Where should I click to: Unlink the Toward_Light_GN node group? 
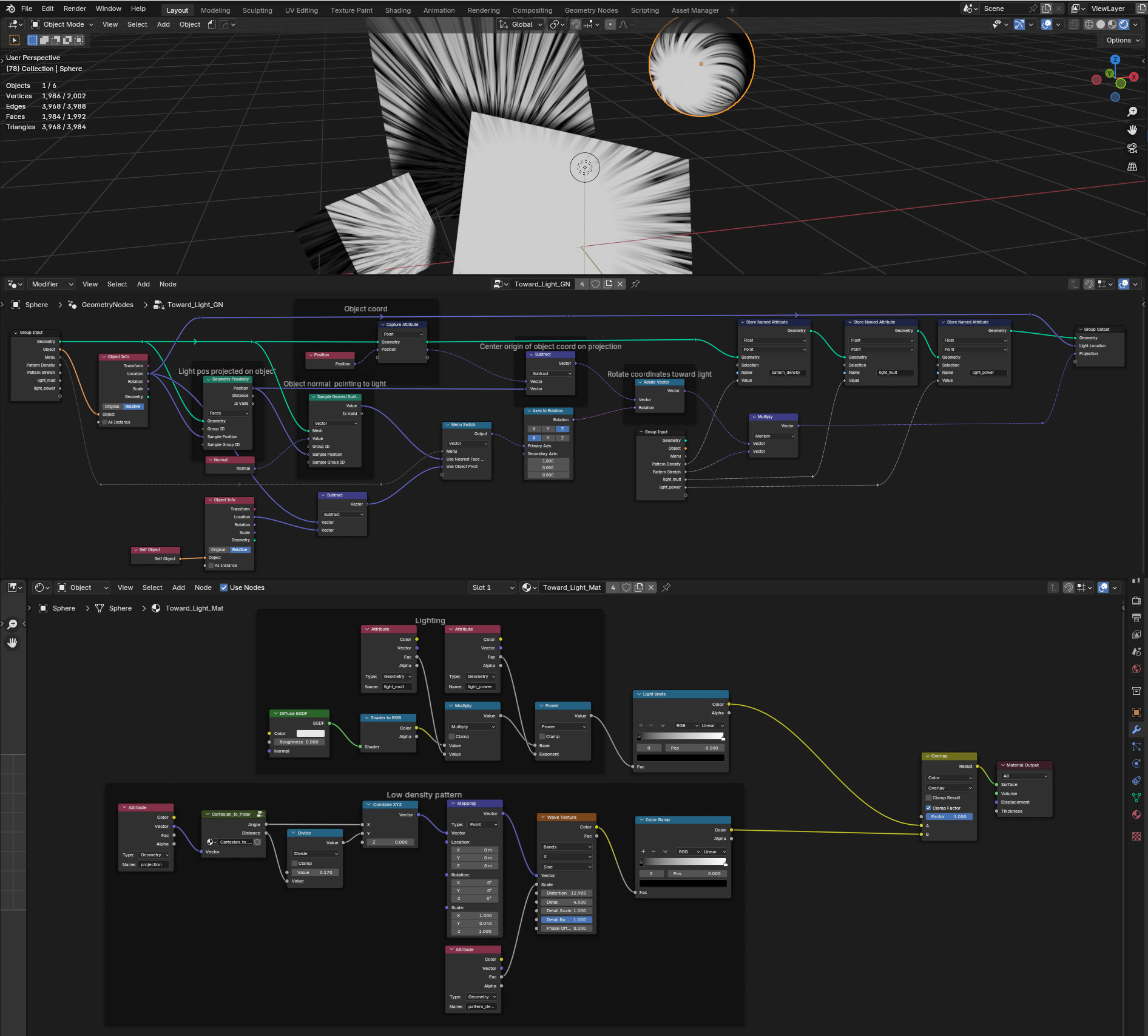tap(620, 284)
